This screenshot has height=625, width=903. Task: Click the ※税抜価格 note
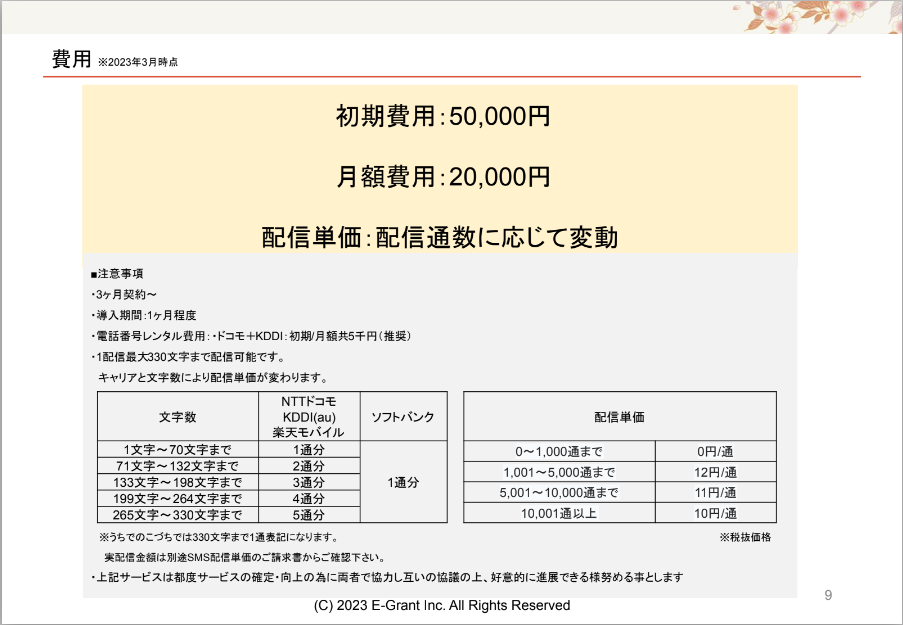[x=745, y=537]
